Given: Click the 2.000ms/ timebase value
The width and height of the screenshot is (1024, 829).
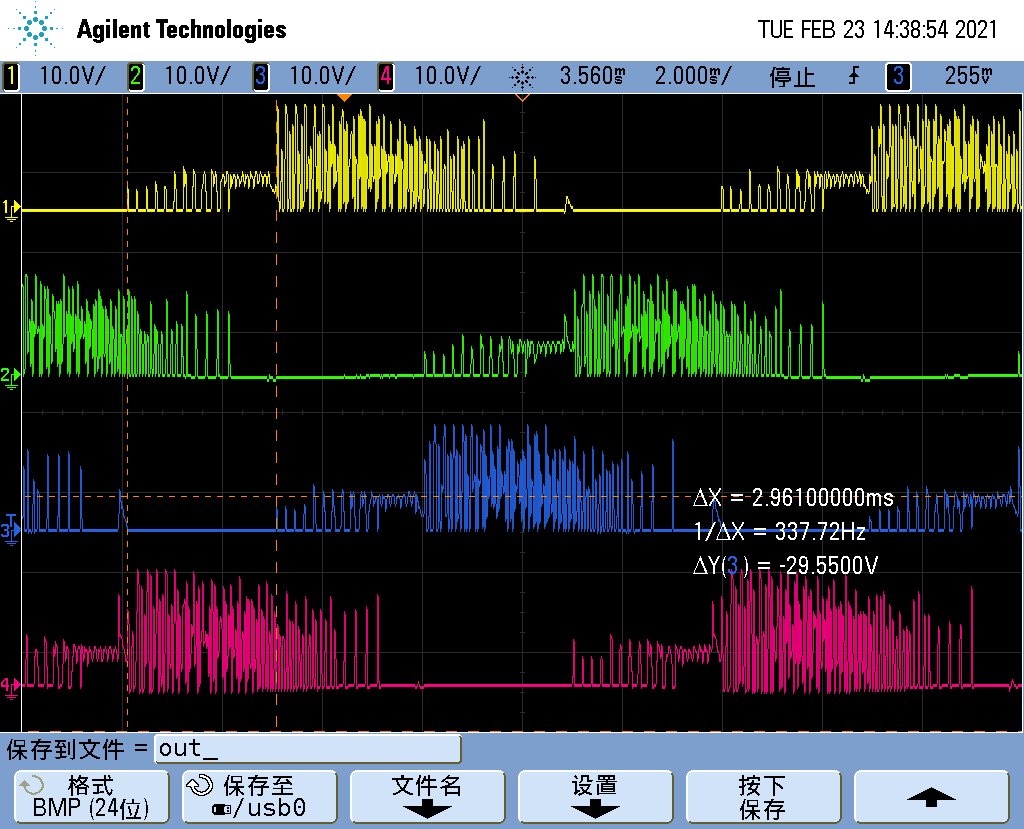Looking at the screenshot, I should [x=693, y=76].
